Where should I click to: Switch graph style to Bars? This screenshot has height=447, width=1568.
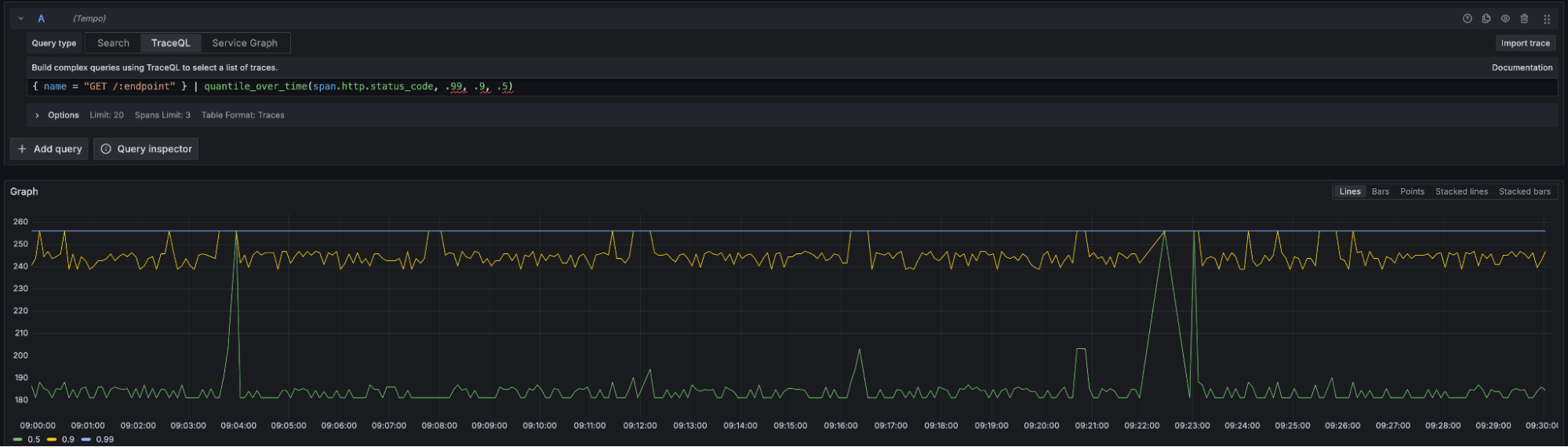[x=1380, y=191]
